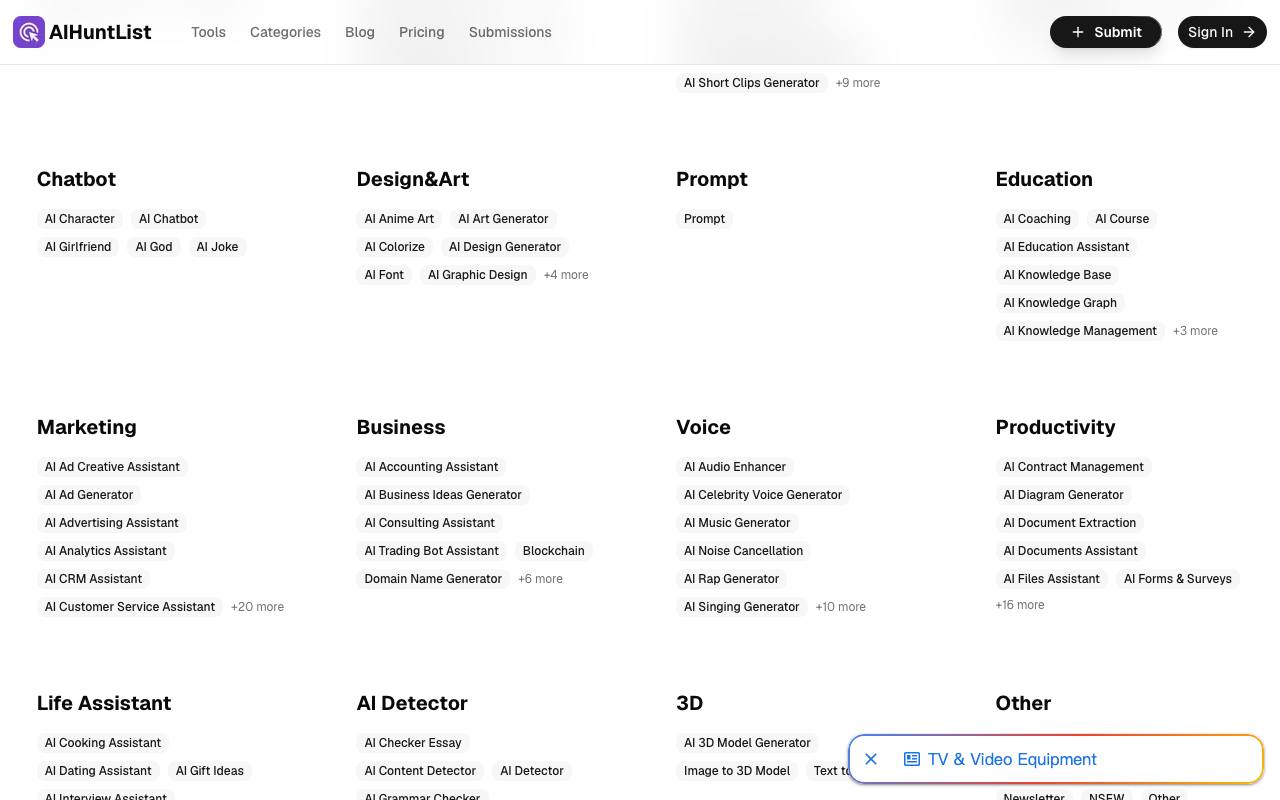Open the Categories nav item

[x=285, y=32]
